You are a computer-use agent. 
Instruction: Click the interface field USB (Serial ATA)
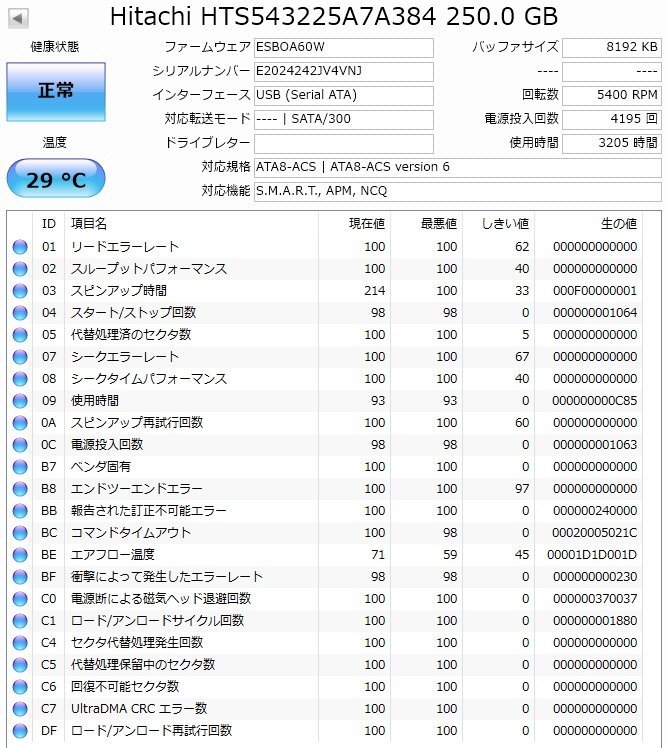[344, 95]
